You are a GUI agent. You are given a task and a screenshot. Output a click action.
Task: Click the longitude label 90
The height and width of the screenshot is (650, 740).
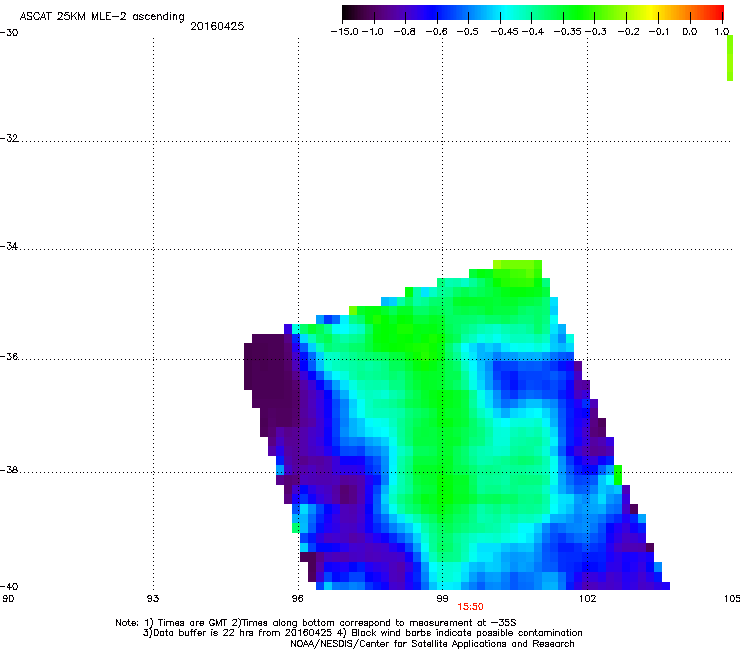coord(8,599)
